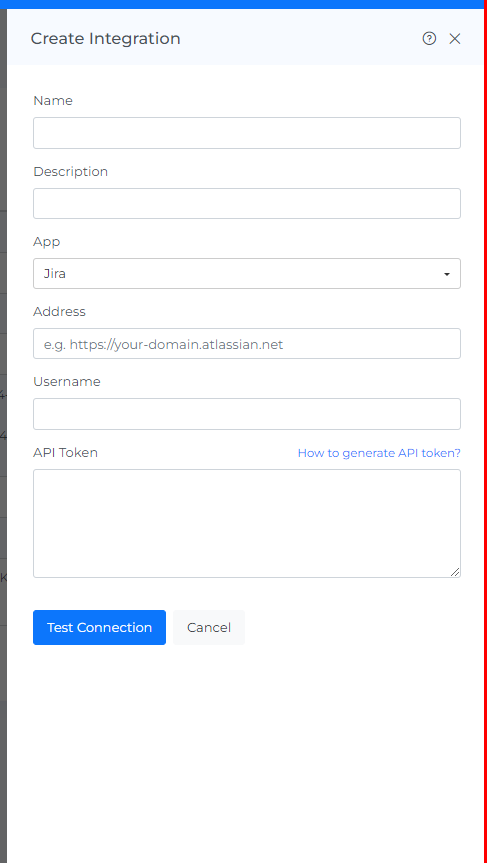This screenshot has width=487, height=863.
Task: Focus the Name input field
Action: coord(247,133)
